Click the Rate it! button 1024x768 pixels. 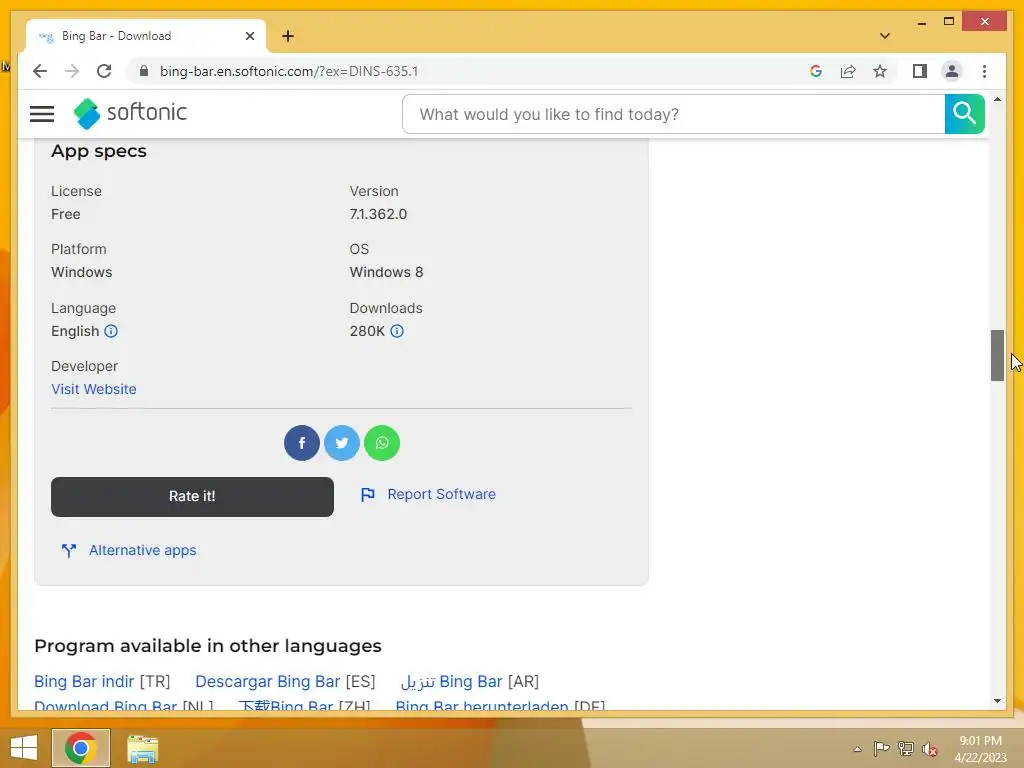(192, 496)
